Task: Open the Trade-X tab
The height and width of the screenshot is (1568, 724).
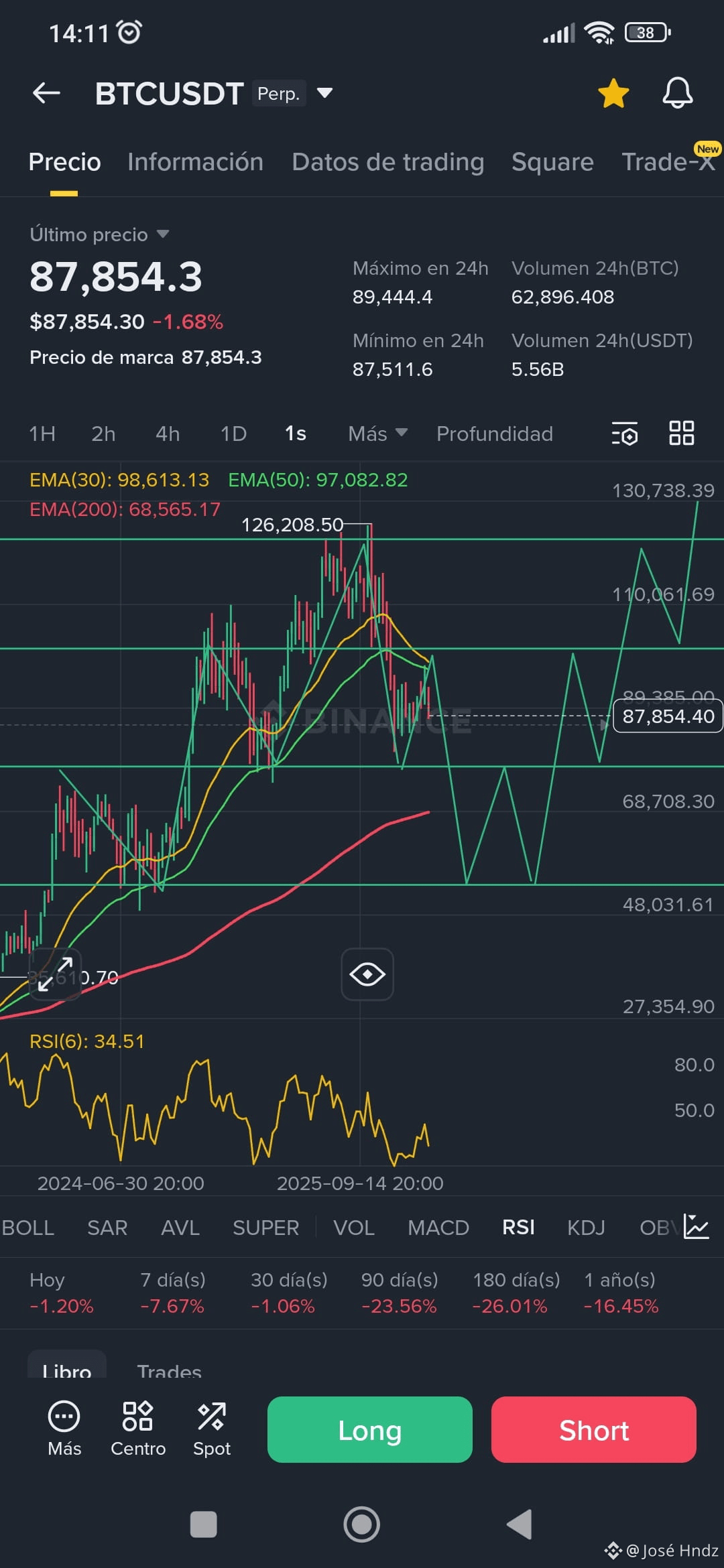Action: pos(668,162)
